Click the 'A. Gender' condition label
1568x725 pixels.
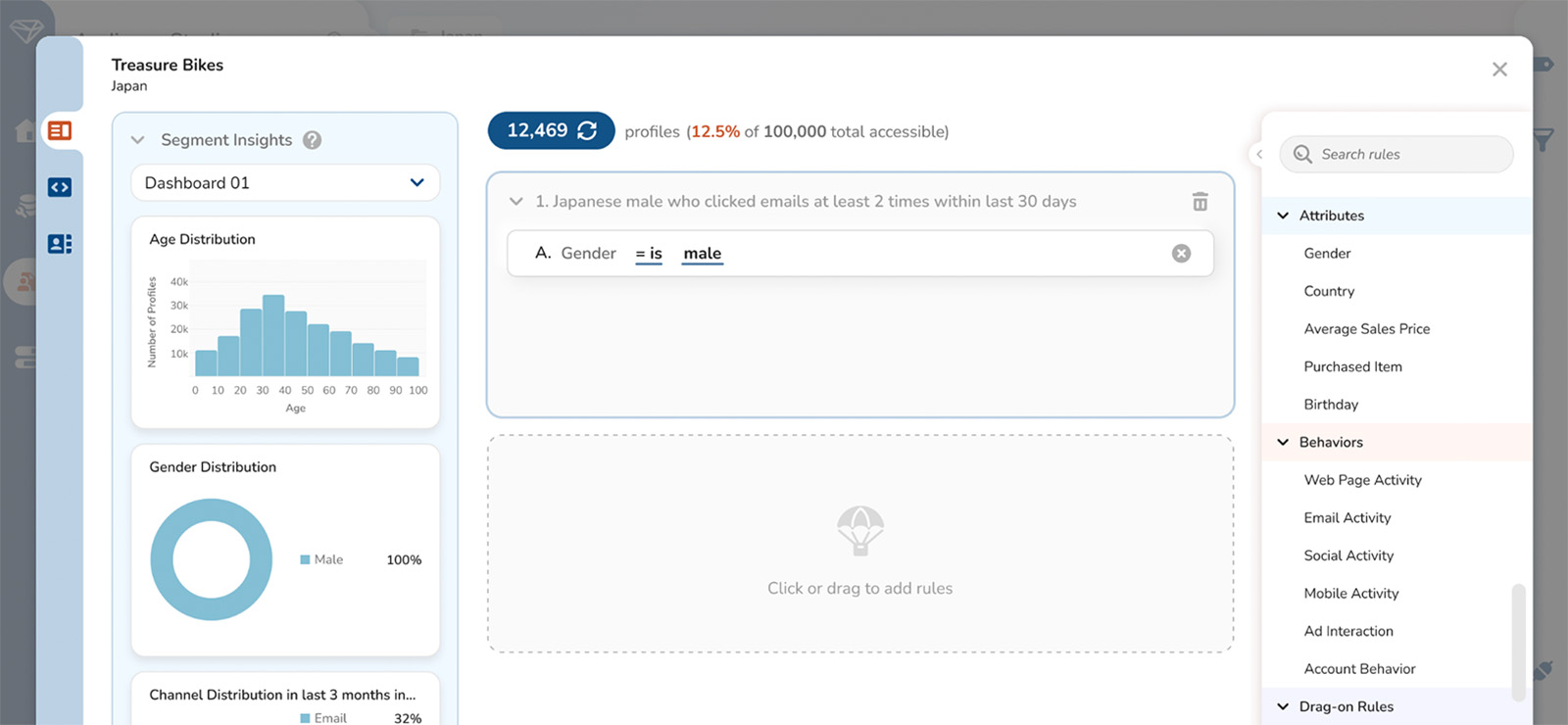pyautogui.click(x=575, y=253)
